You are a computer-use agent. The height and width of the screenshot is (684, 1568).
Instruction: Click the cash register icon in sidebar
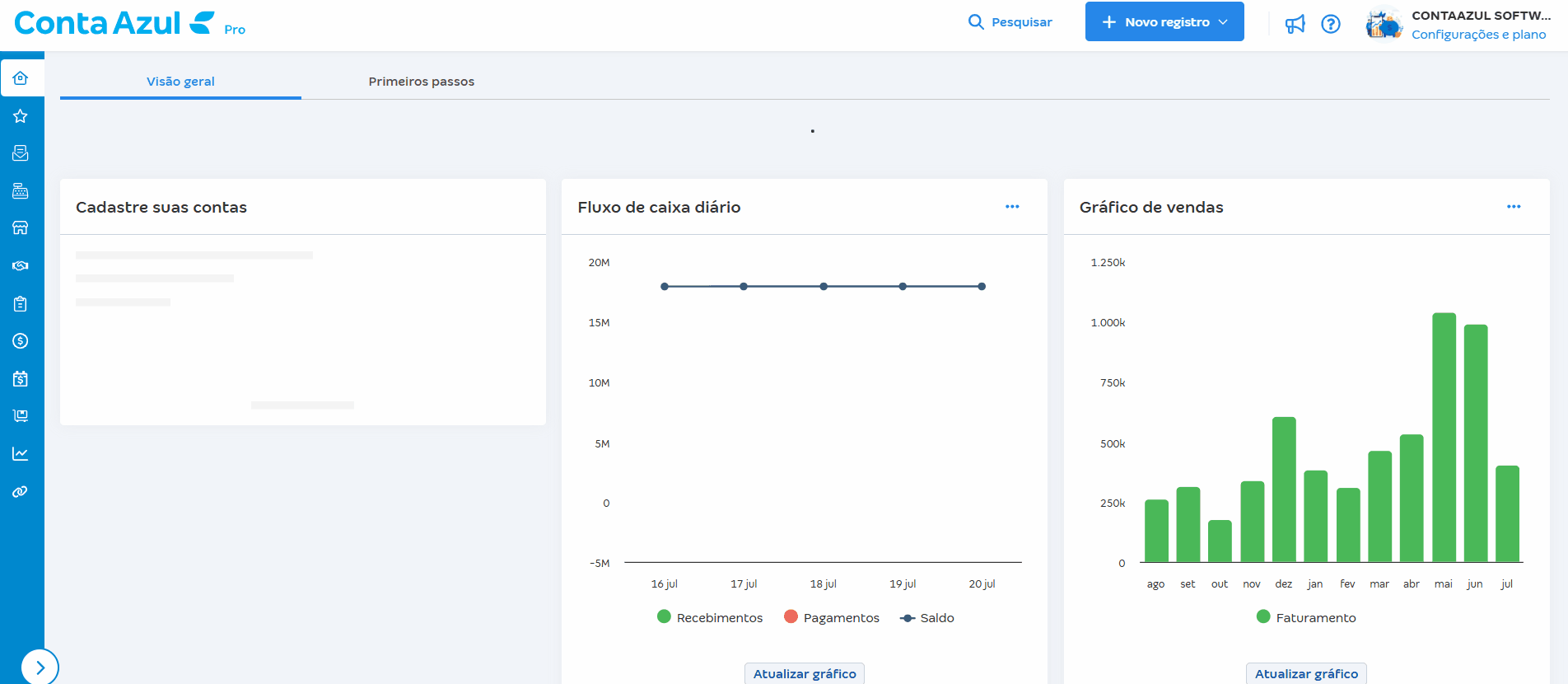21,191
